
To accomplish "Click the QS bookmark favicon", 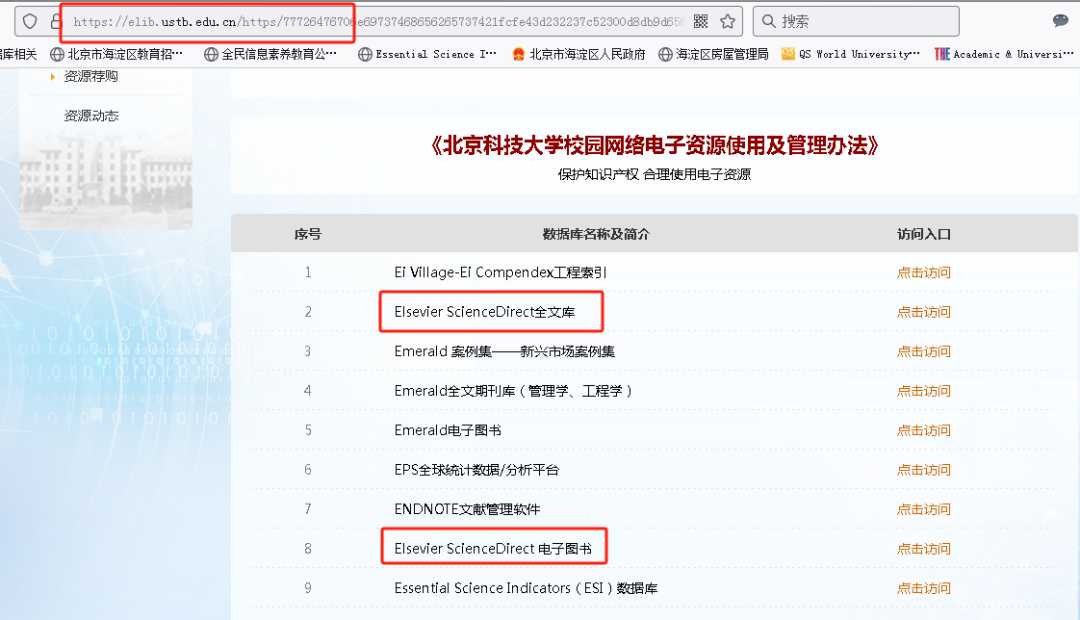I will 788,54.
